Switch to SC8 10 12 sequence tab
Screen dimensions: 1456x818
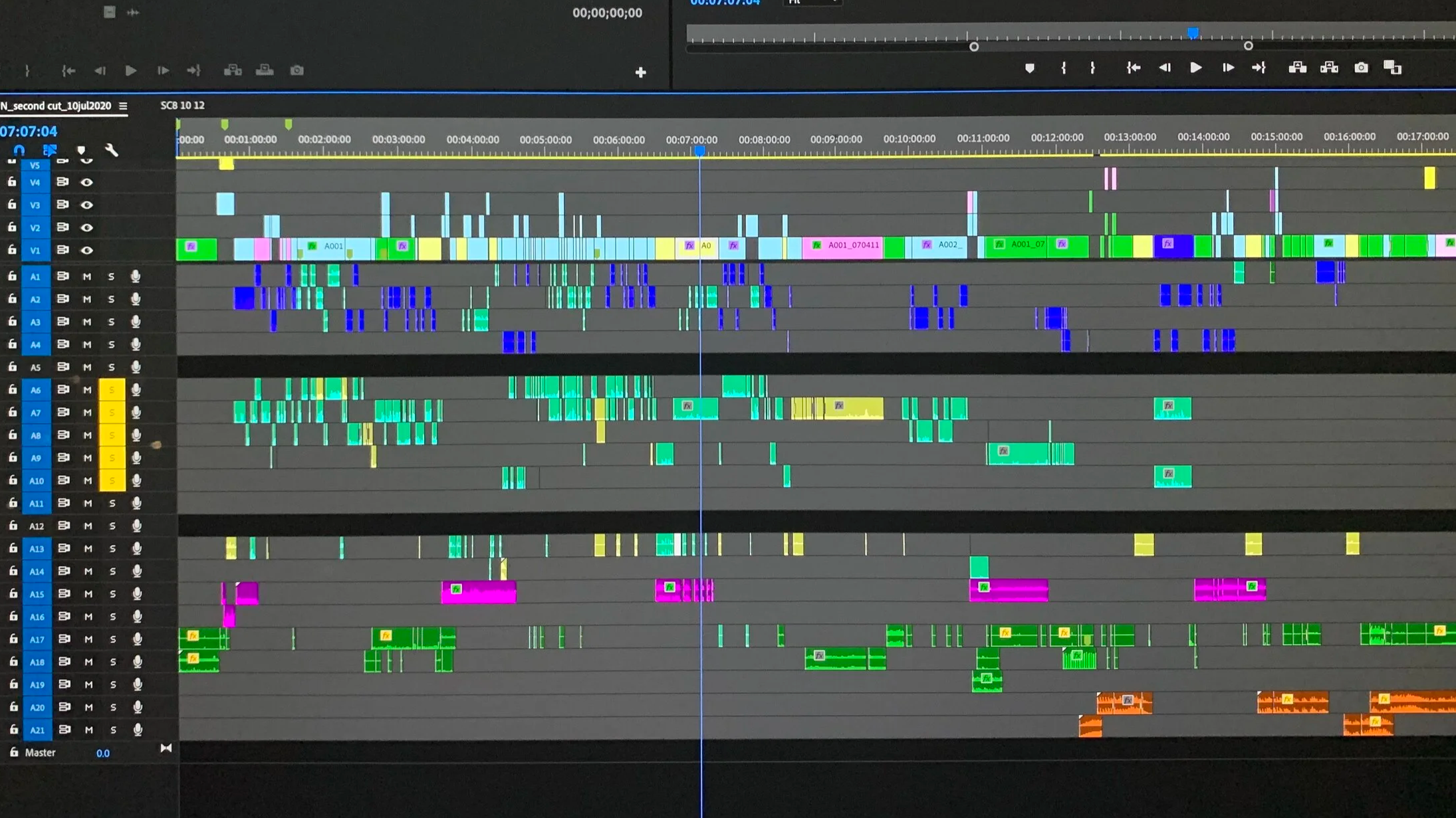click(x=182, y=106)
